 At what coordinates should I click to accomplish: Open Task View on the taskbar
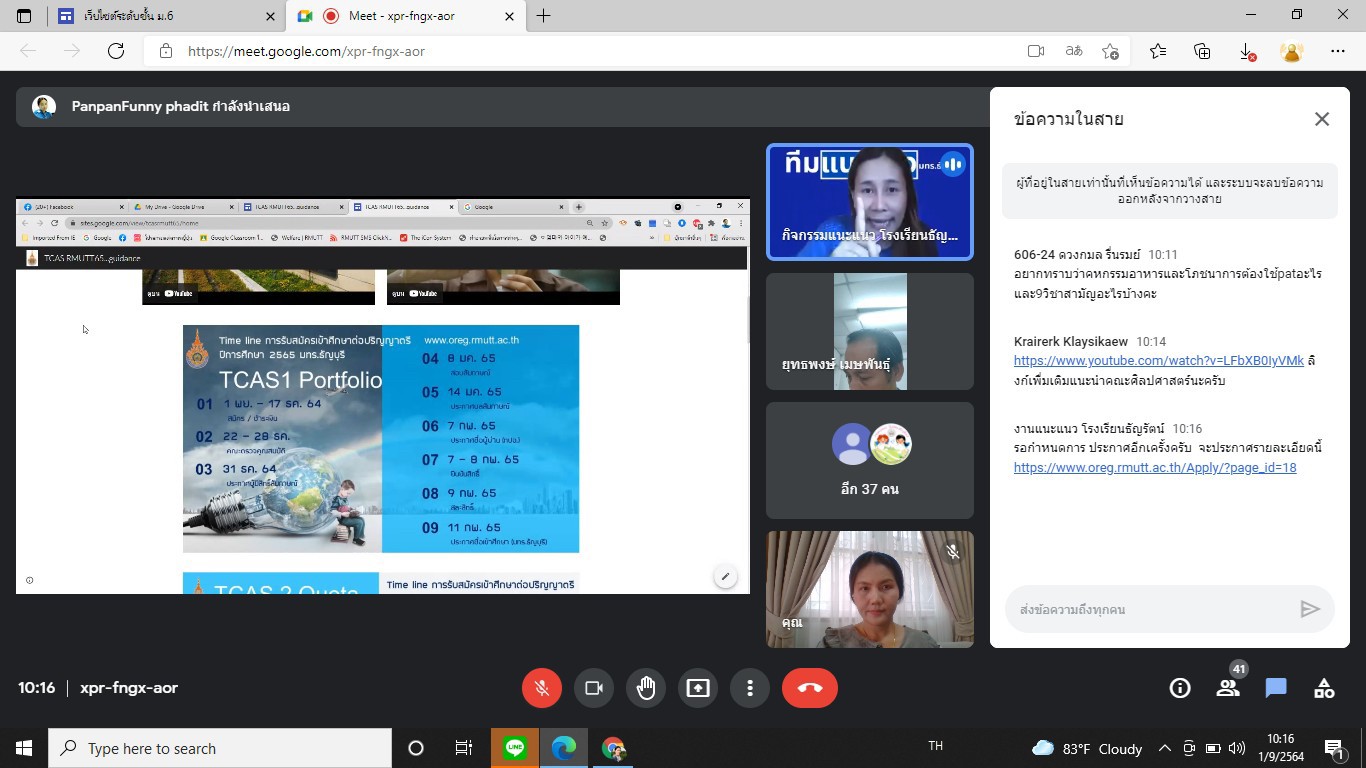tap(464, 748)
